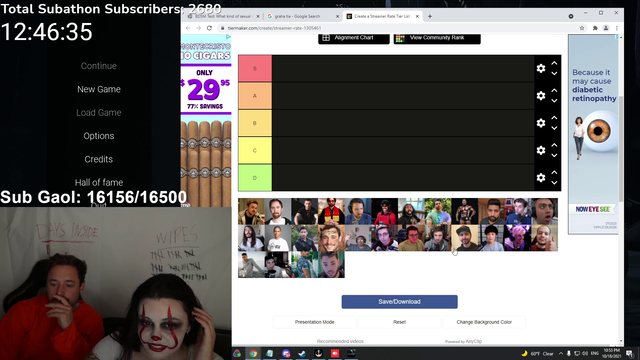Move the S tier row up
640x360 pixels.
[x=554, y=63]
